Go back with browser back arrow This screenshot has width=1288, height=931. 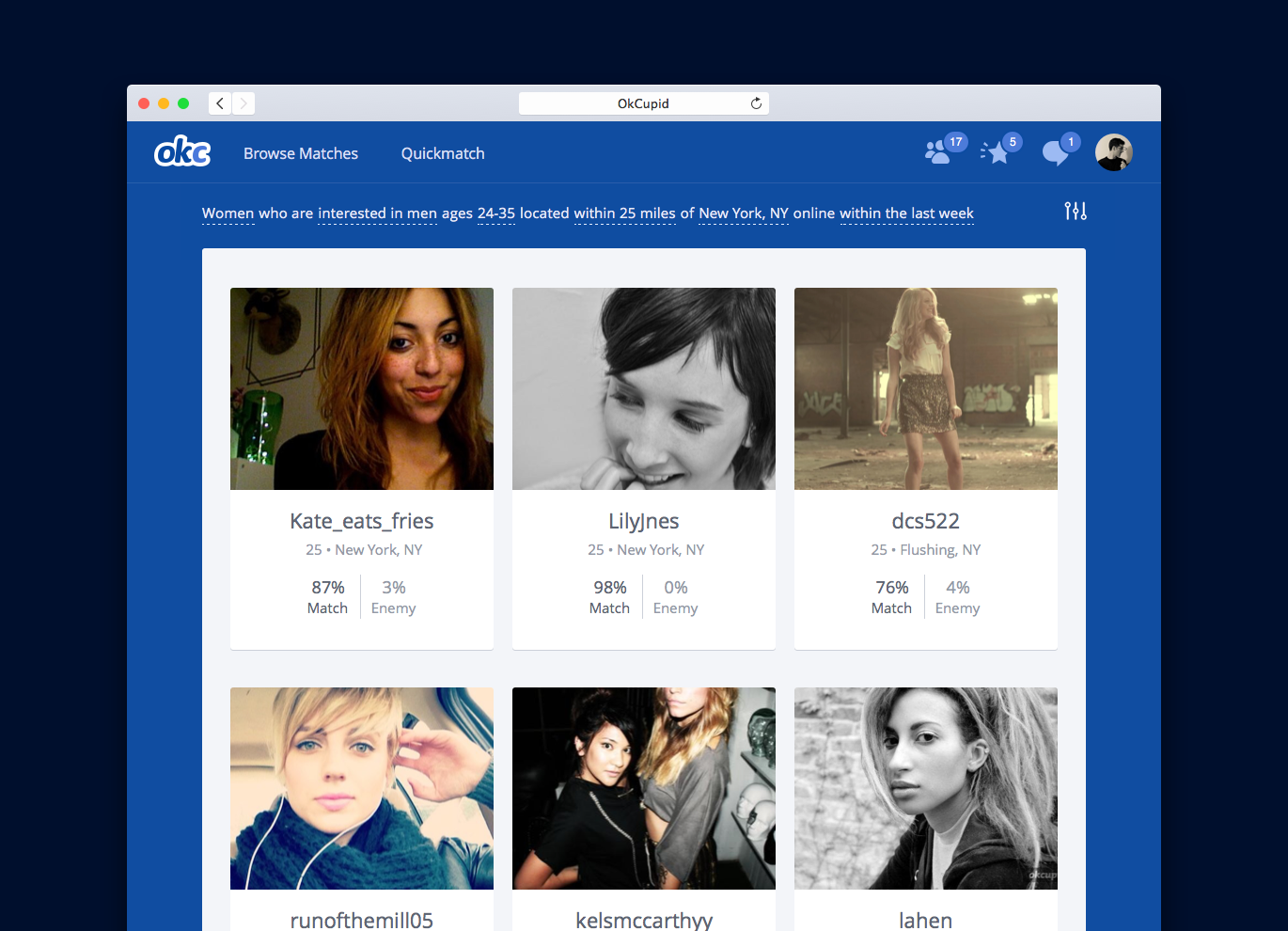(220, 103)
